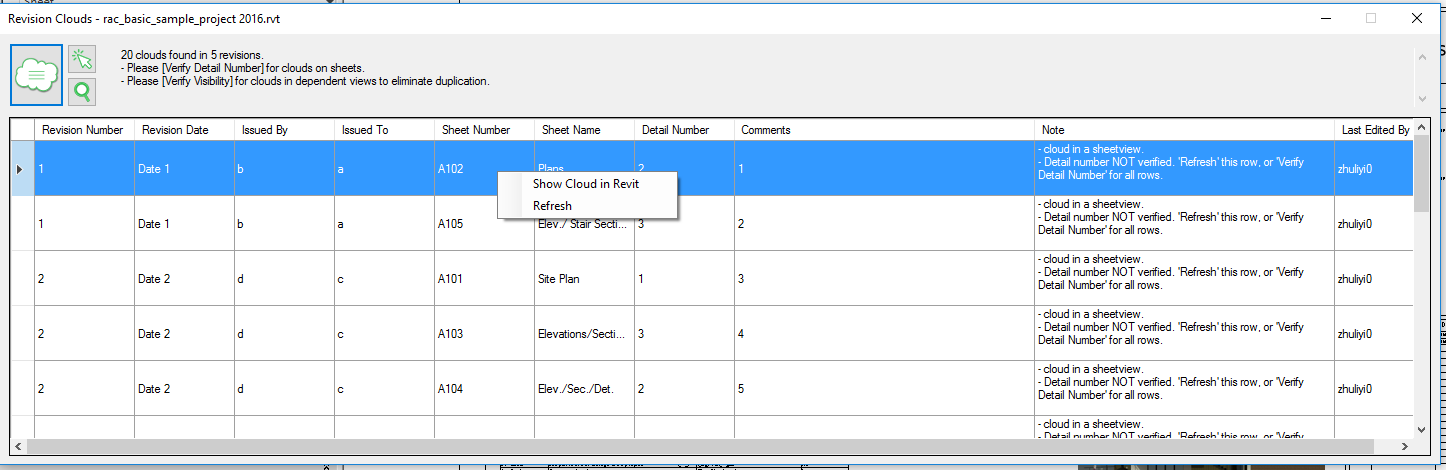Sort by the Revision Date column header
The width and height of the screenshot is (1446, 470).
point(184,130)
